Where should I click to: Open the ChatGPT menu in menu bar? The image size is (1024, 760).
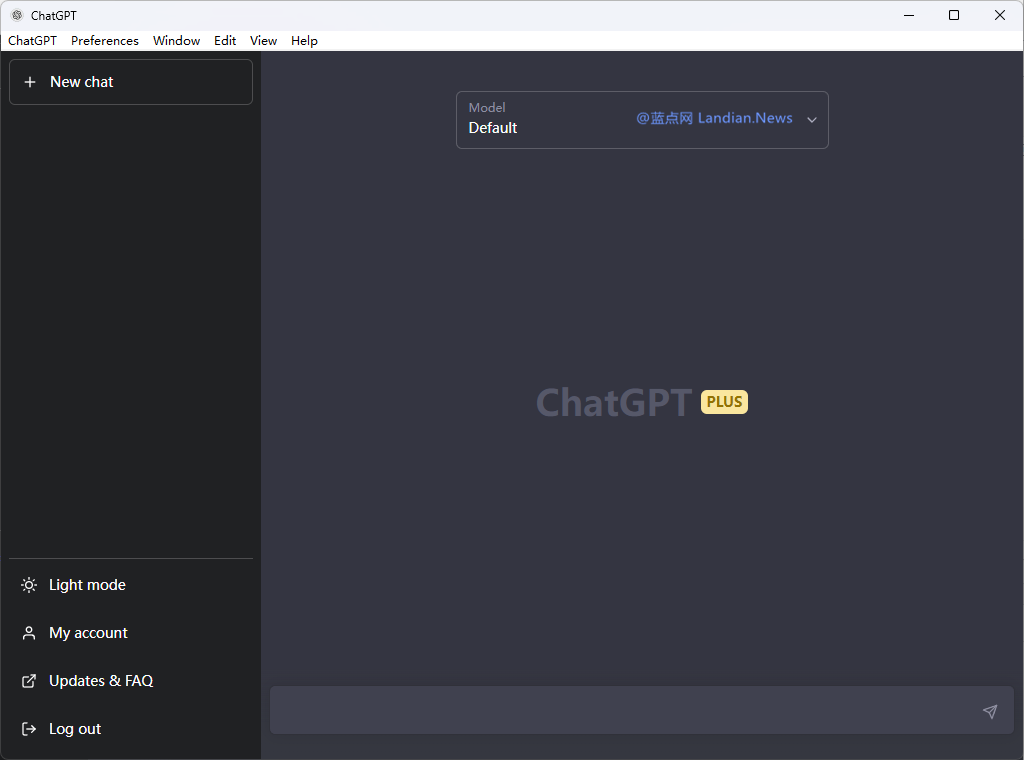33,40
